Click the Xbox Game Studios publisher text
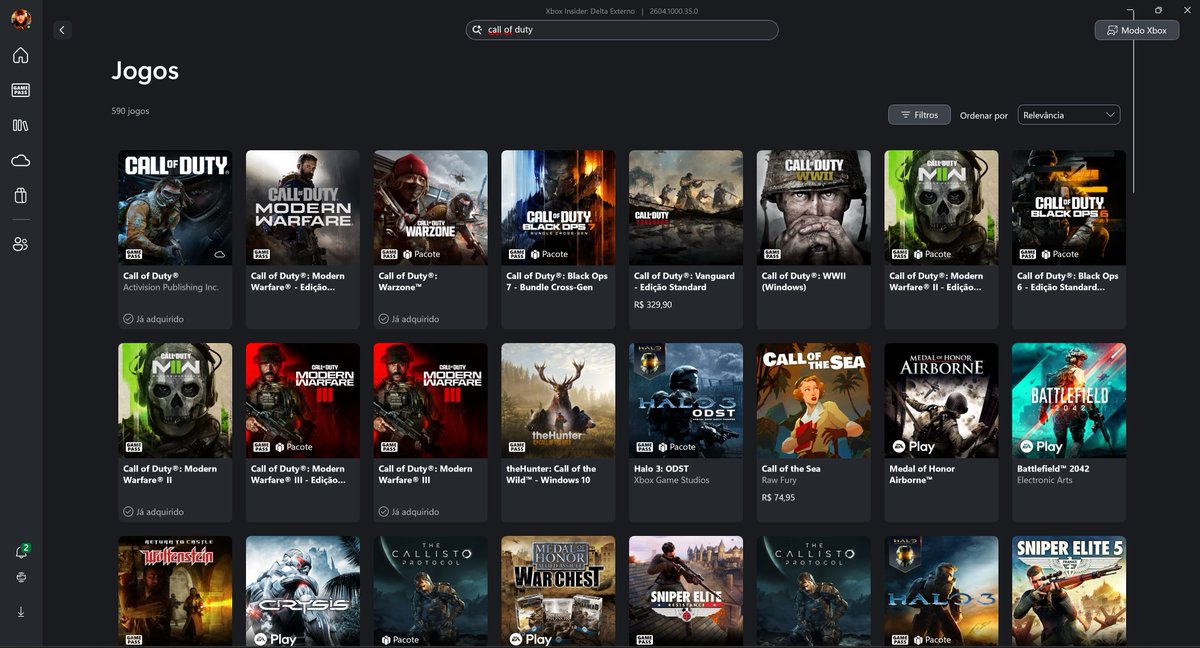This screenshot has width=1200, height=648. tap(672, 480)
